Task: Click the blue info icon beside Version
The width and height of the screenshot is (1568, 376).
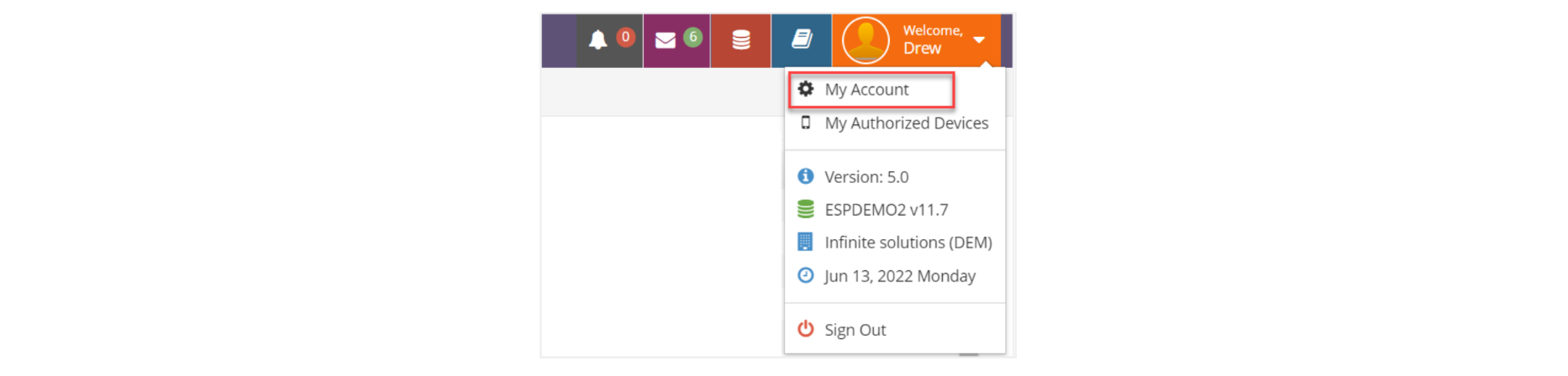Action: pyautogui.click(x=806, y=176)
